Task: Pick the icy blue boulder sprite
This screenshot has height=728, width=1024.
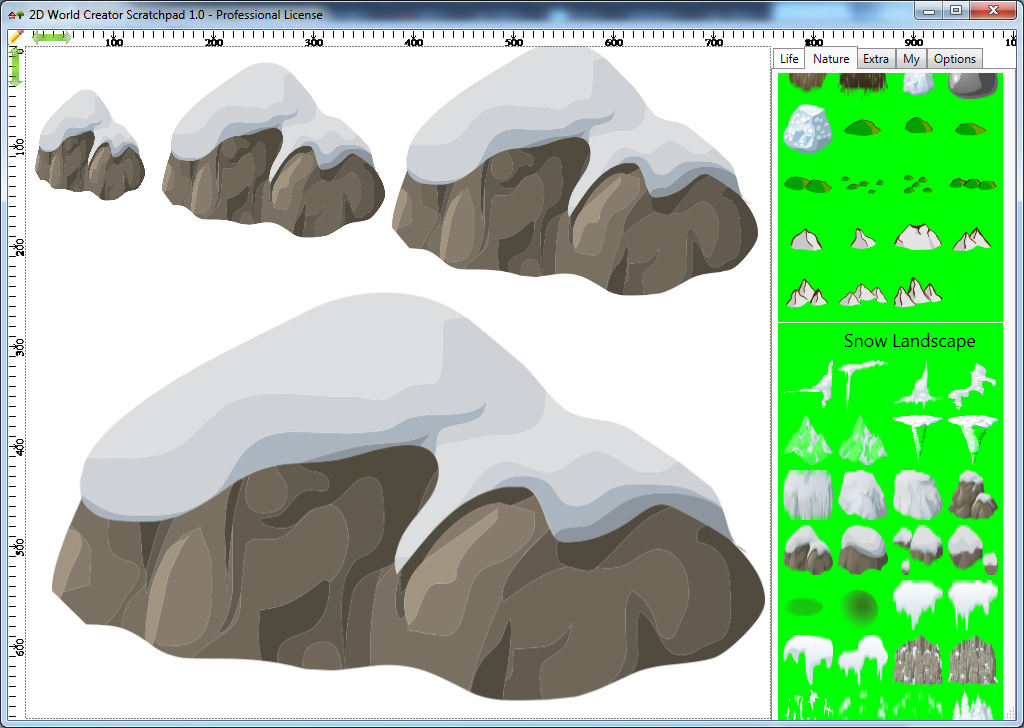Action: click(808, 128)
